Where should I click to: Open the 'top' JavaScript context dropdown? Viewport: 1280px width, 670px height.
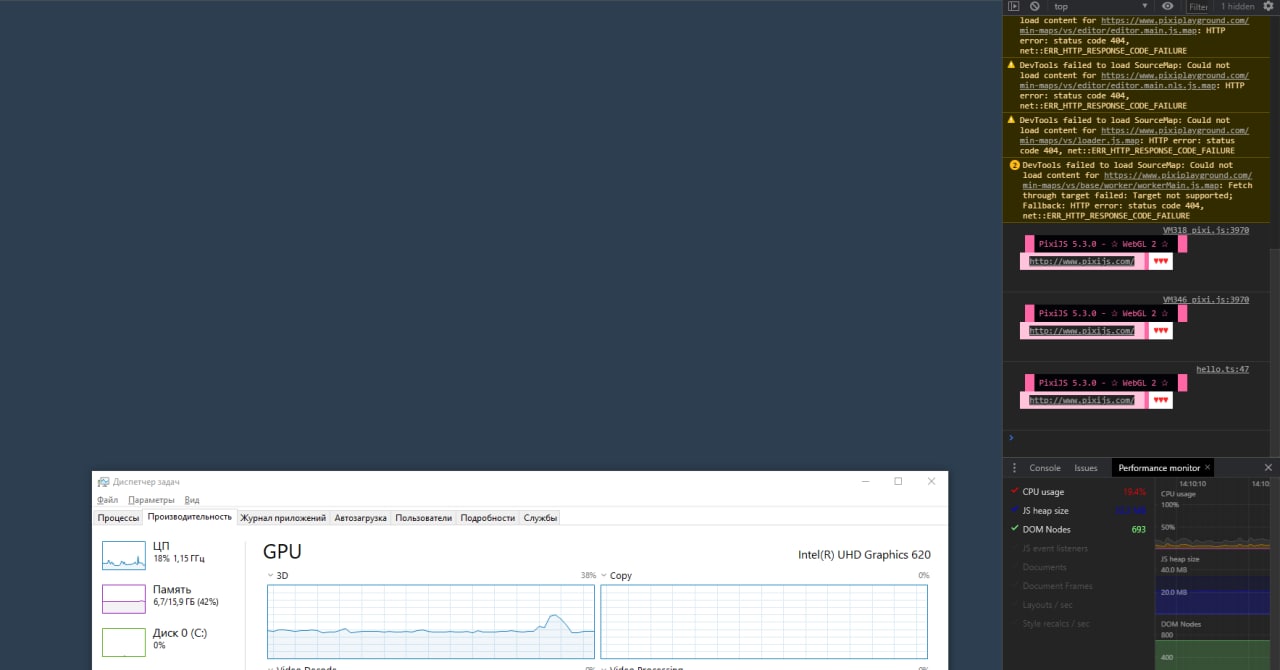click(1101, 6)
